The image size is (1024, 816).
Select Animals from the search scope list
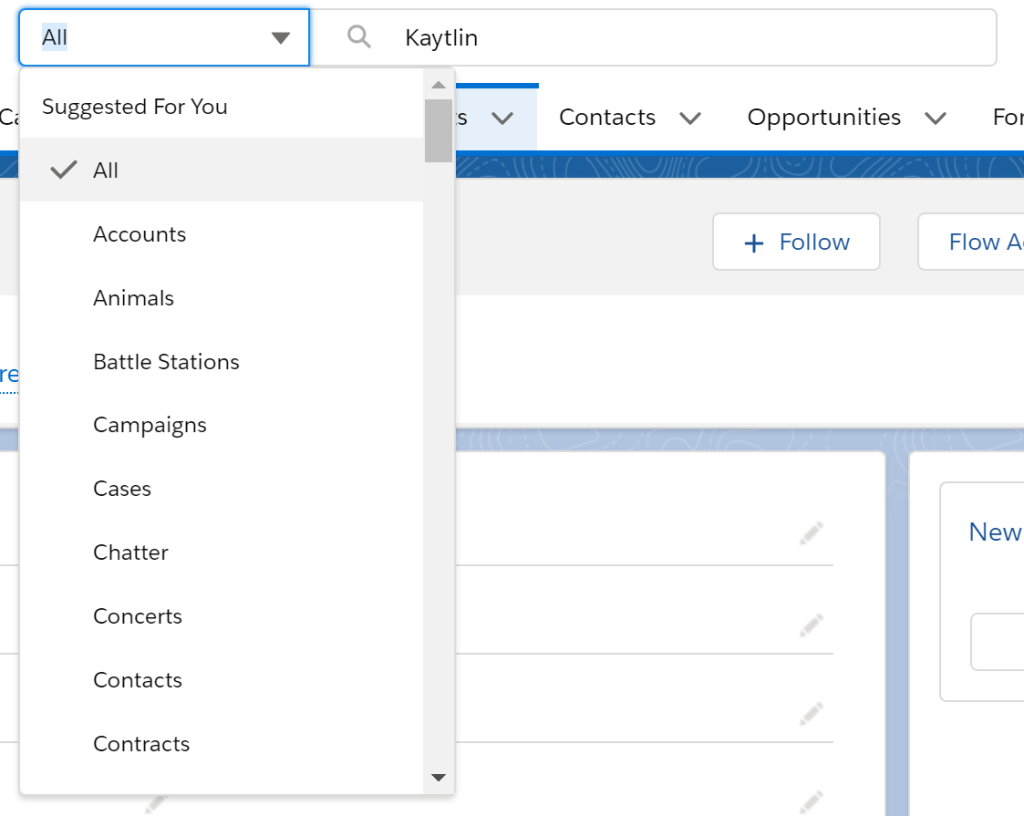click(133, 298)
